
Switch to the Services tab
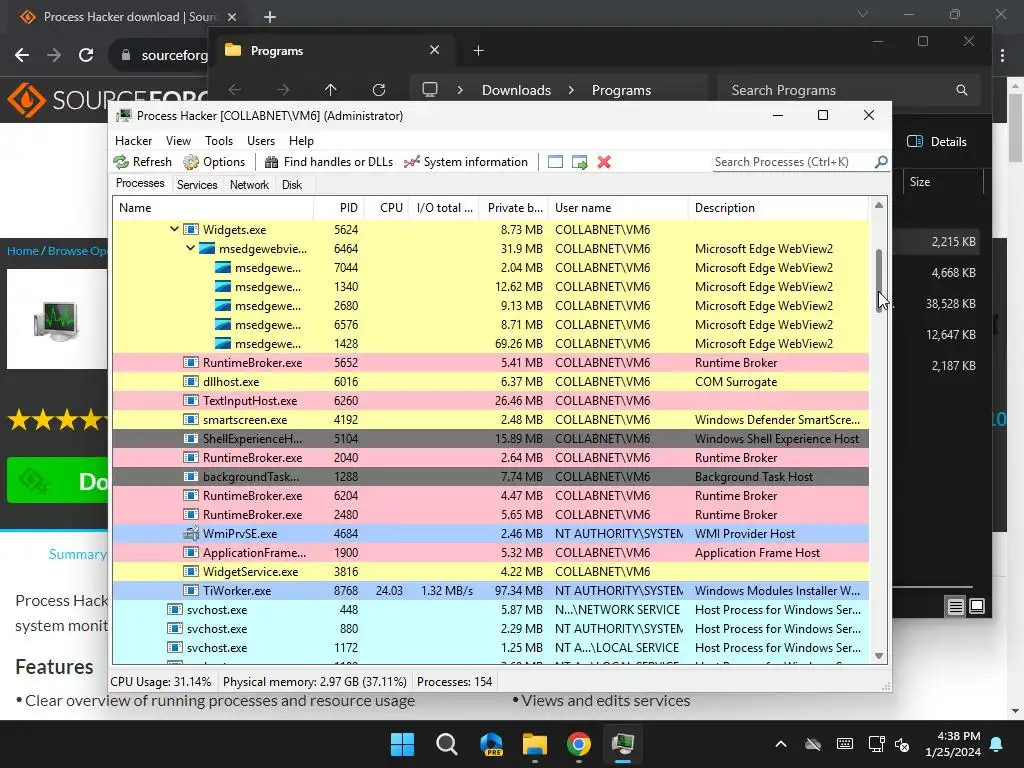tap(197, 185)
